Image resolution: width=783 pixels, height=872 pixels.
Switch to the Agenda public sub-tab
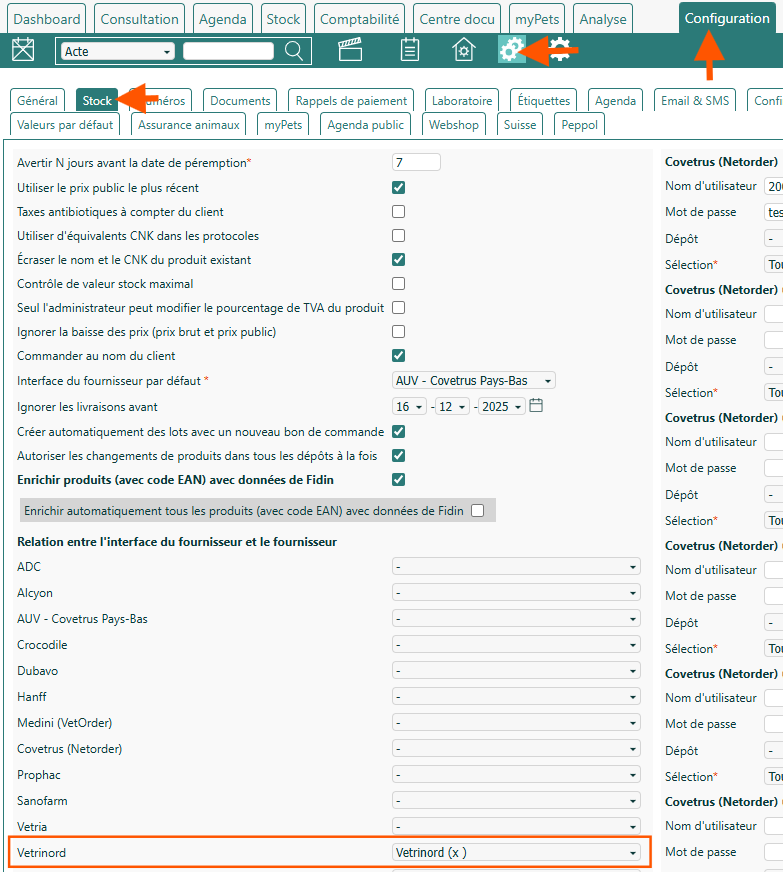(x=365, y=125)
